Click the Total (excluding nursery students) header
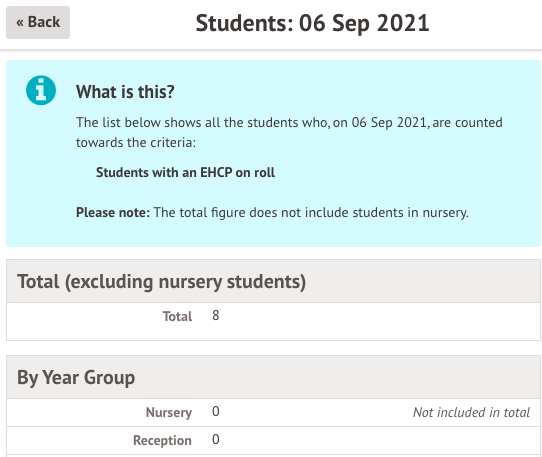The height and width of the screenshot is (457, 542). (x=273, y=281)
